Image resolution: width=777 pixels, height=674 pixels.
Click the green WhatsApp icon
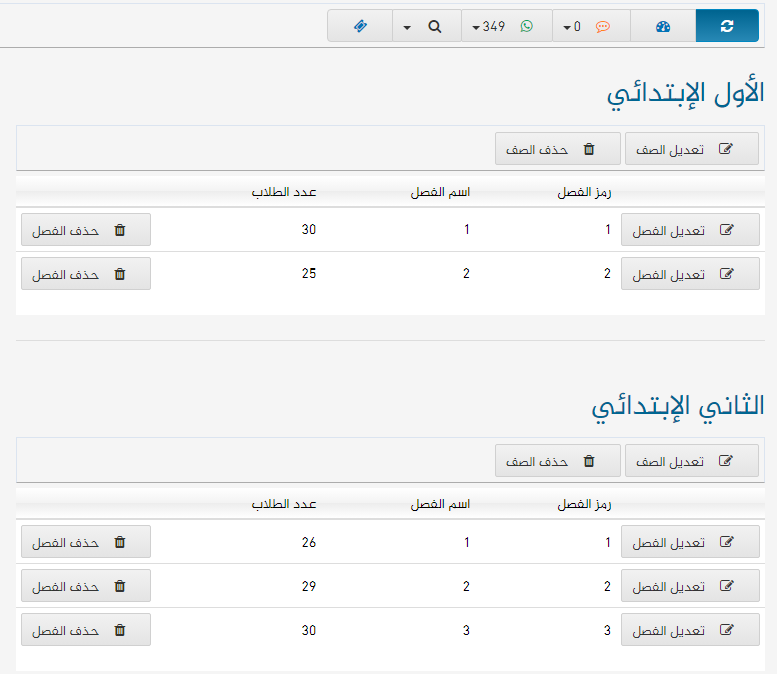point(526,26)
